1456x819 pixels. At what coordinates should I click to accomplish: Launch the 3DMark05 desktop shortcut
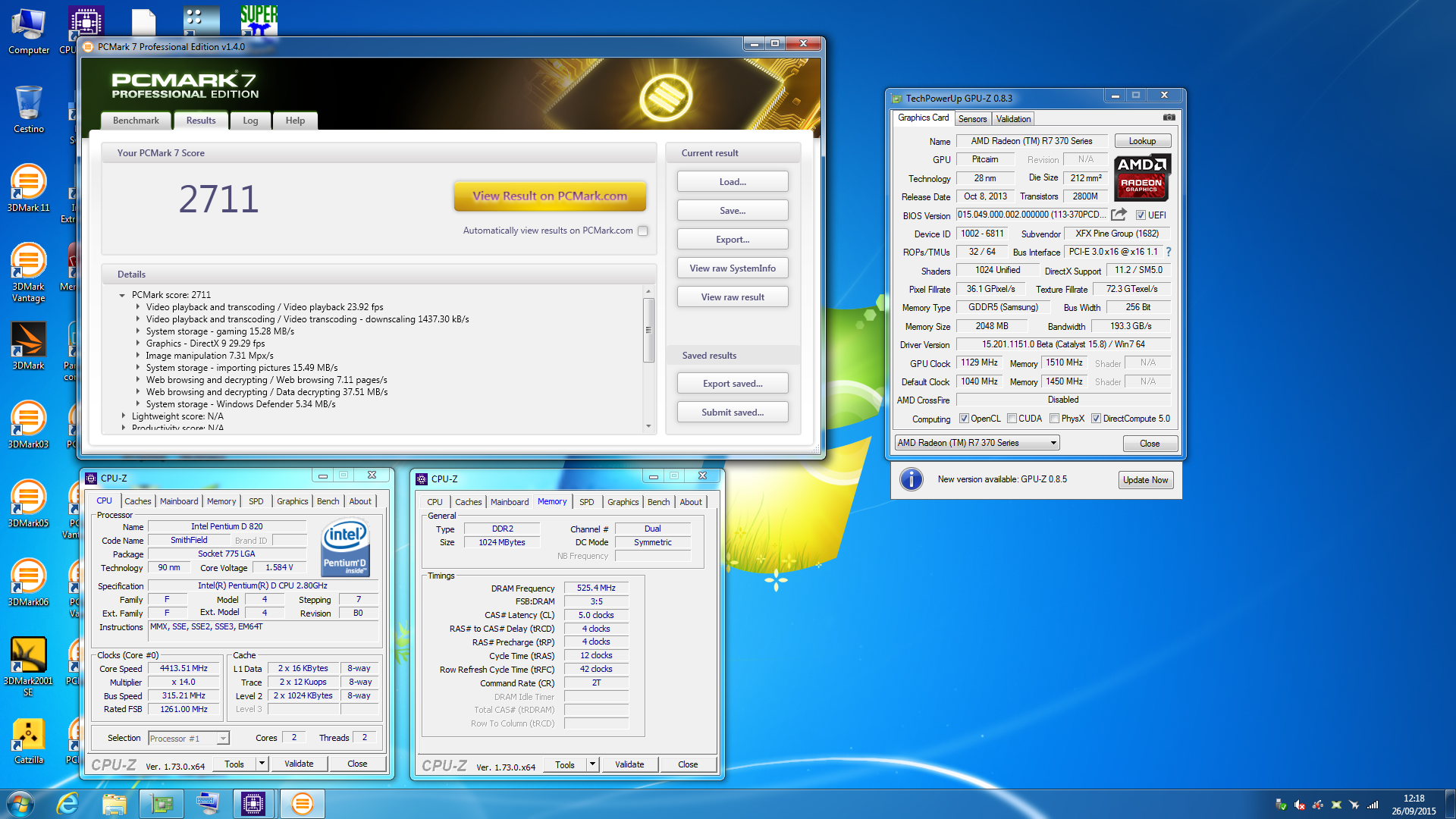[29, 503]
